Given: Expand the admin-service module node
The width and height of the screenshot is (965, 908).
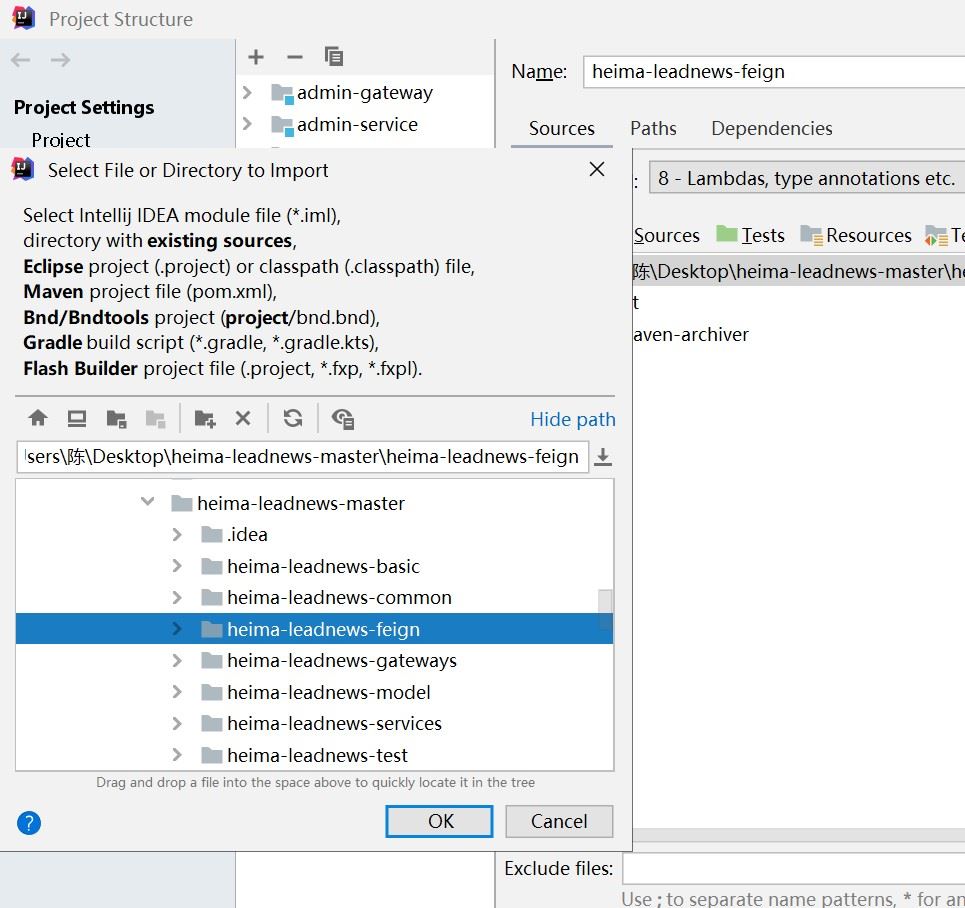Looking at the screenshot, I should pyautogui.click(x=247, y=124).
